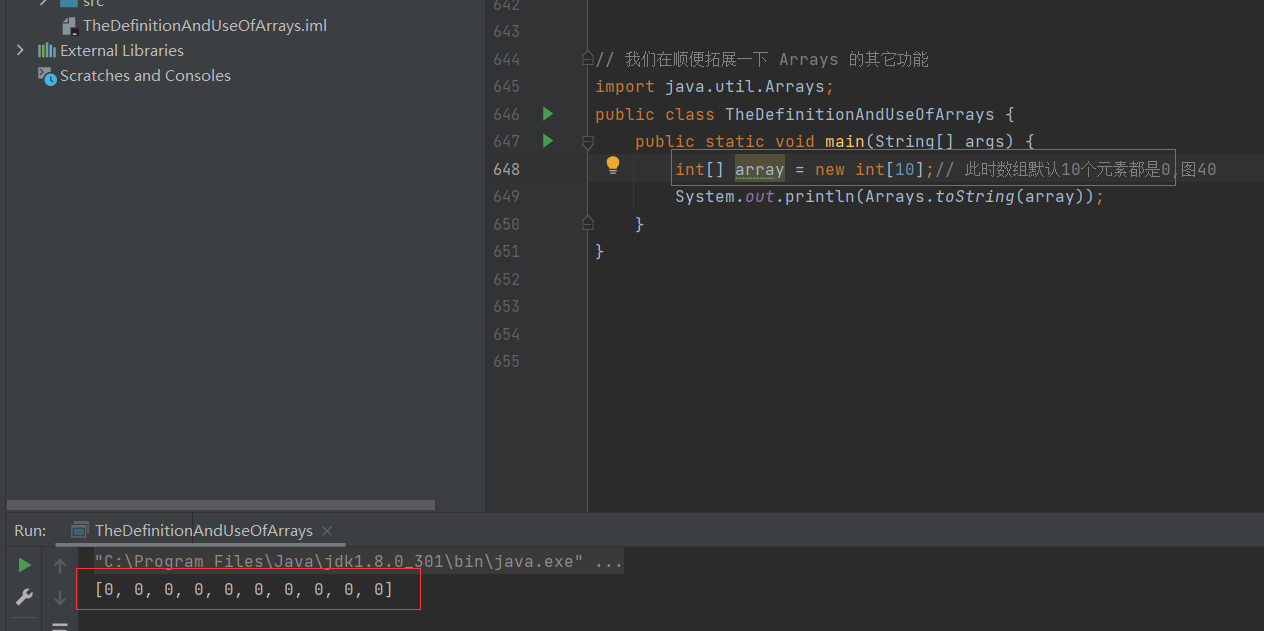
Task: Jump to previous stack trace with up arrow
Action: (x=60, y=566)
